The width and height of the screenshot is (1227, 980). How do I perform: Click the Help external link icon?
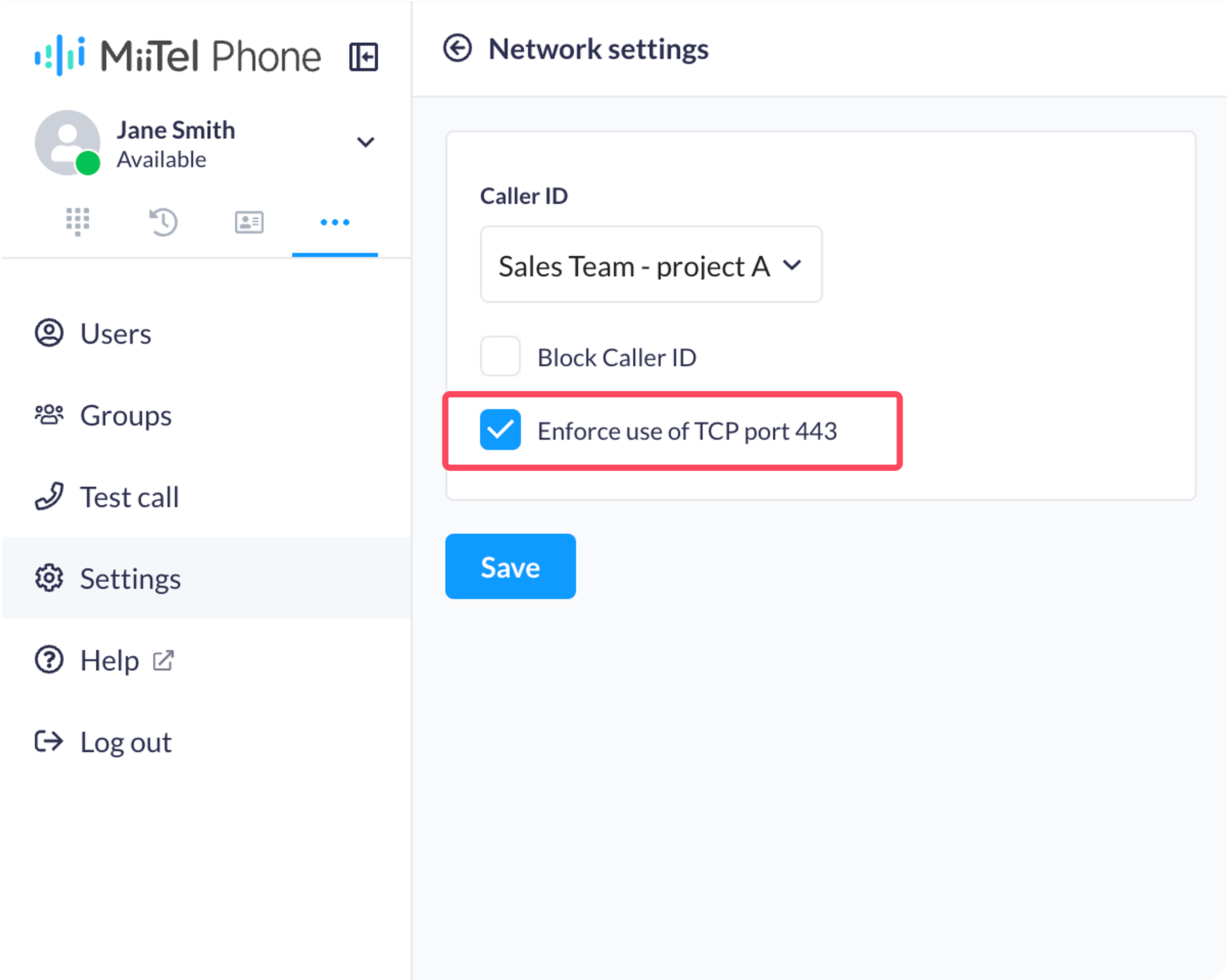(164, 661)
